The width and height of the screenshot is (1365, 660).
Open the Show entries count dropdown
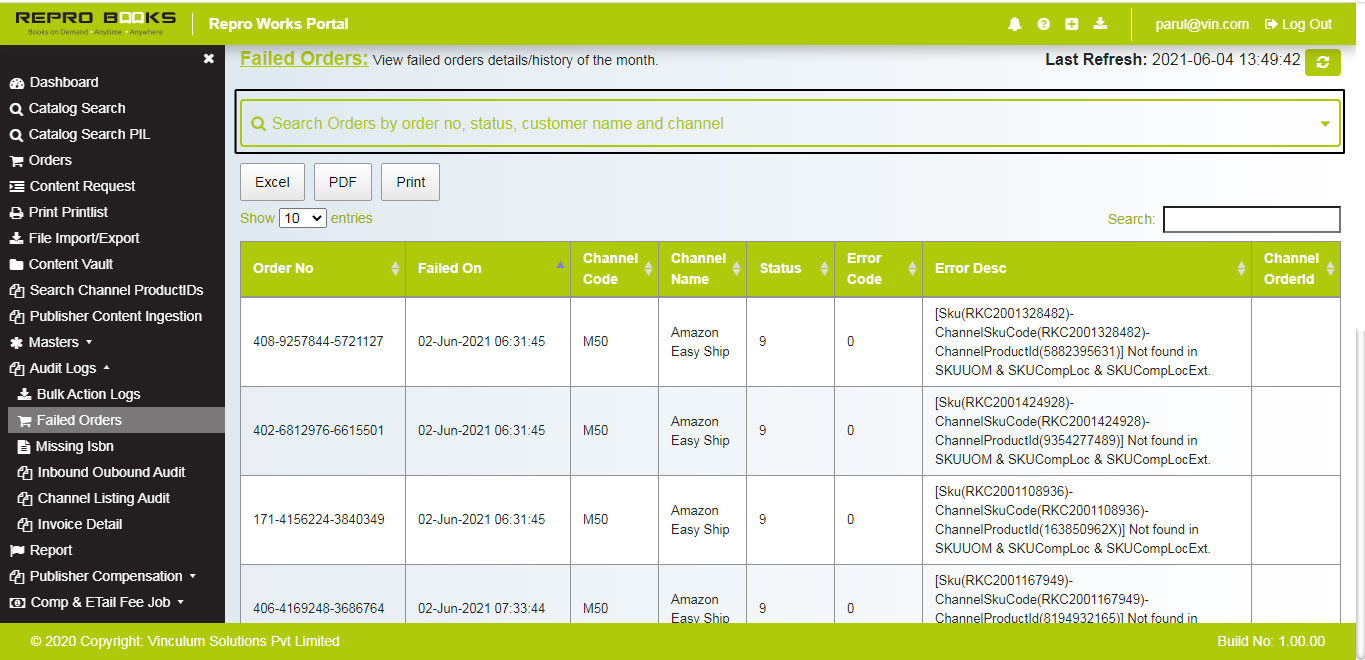tap(302, 218)
